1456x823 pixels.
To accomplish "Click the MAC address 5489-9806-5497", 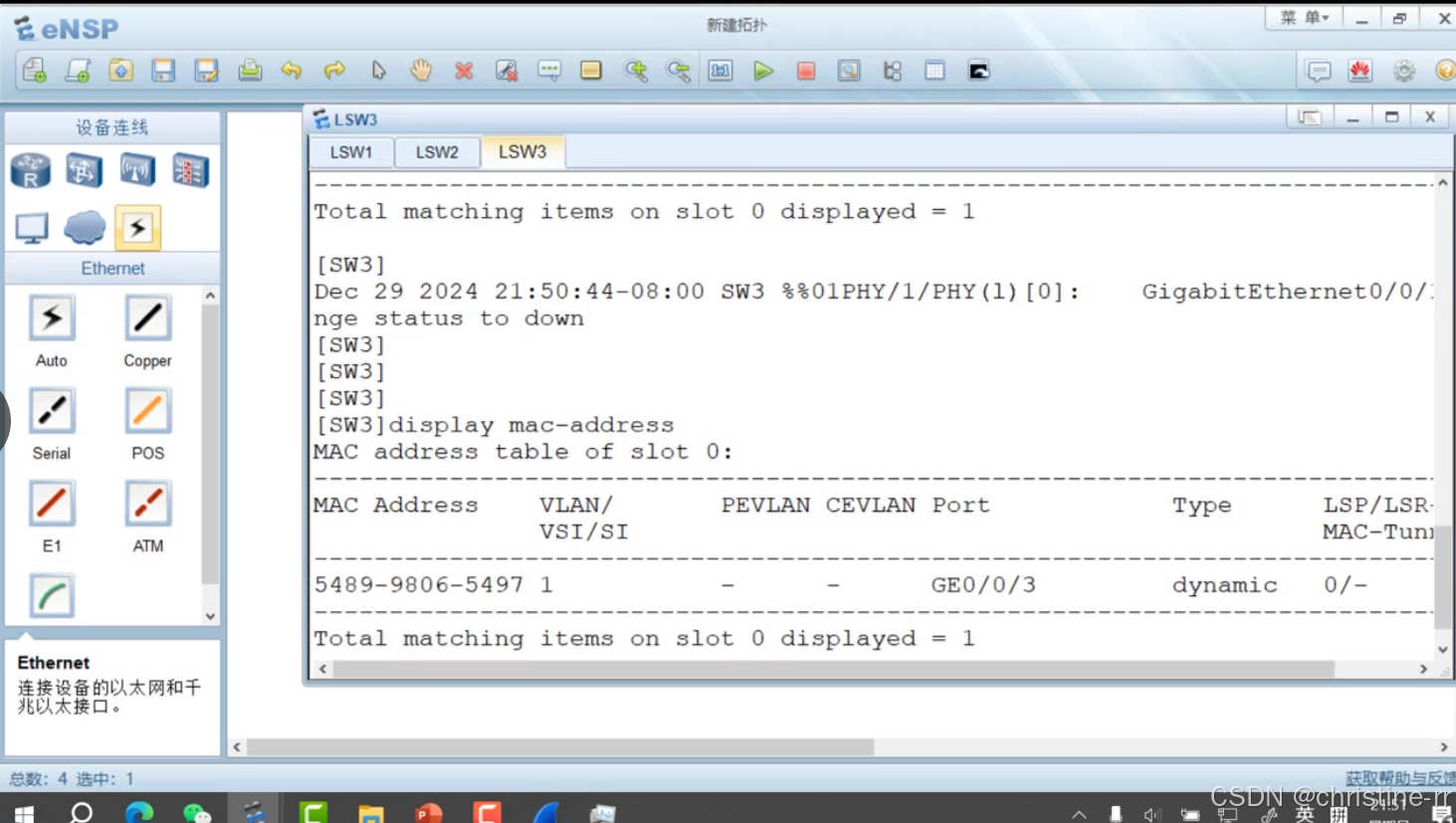I will point(419,585).
